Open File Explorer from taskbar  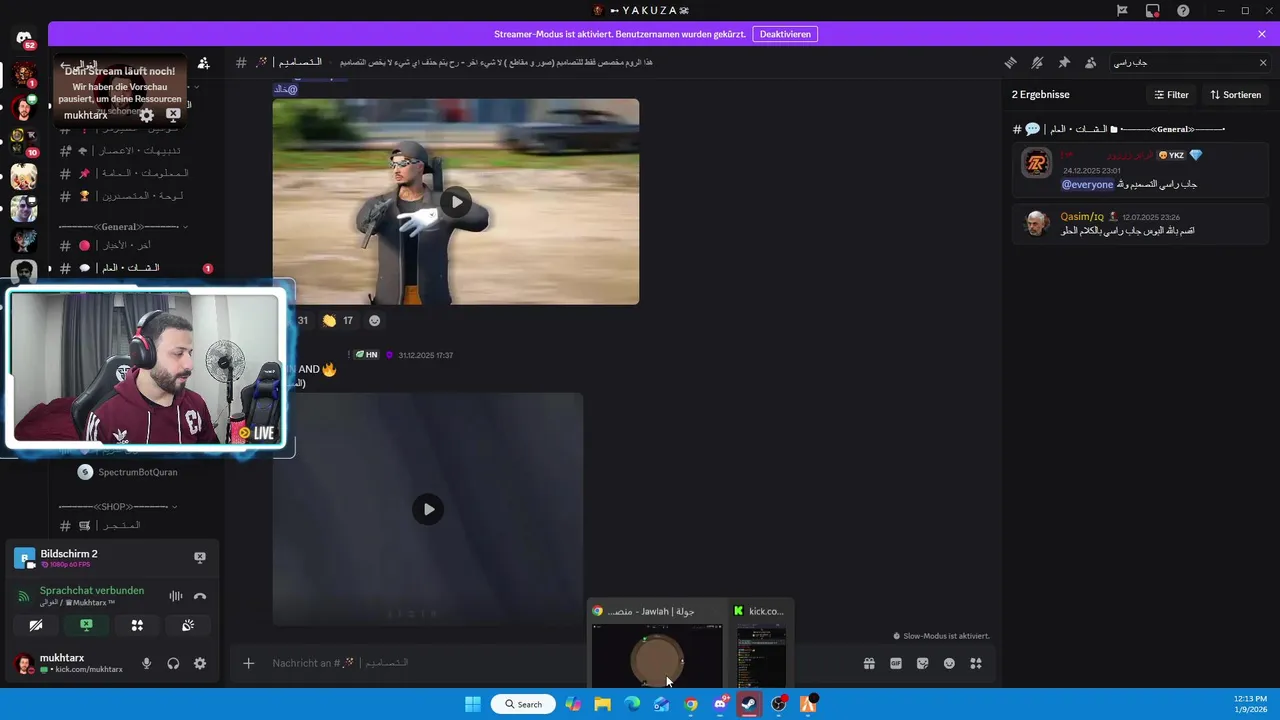[602, 704]
